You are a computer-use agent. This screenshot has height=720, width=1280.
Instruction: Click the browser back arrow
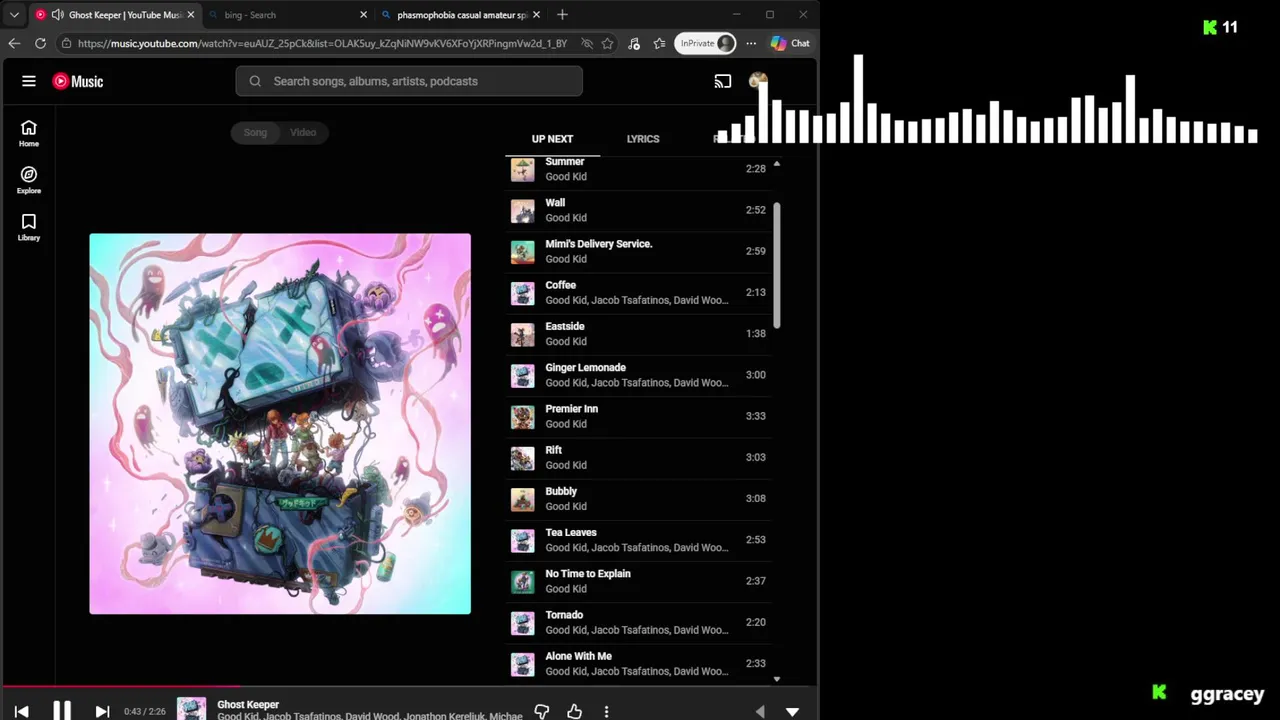pos(14,43)
